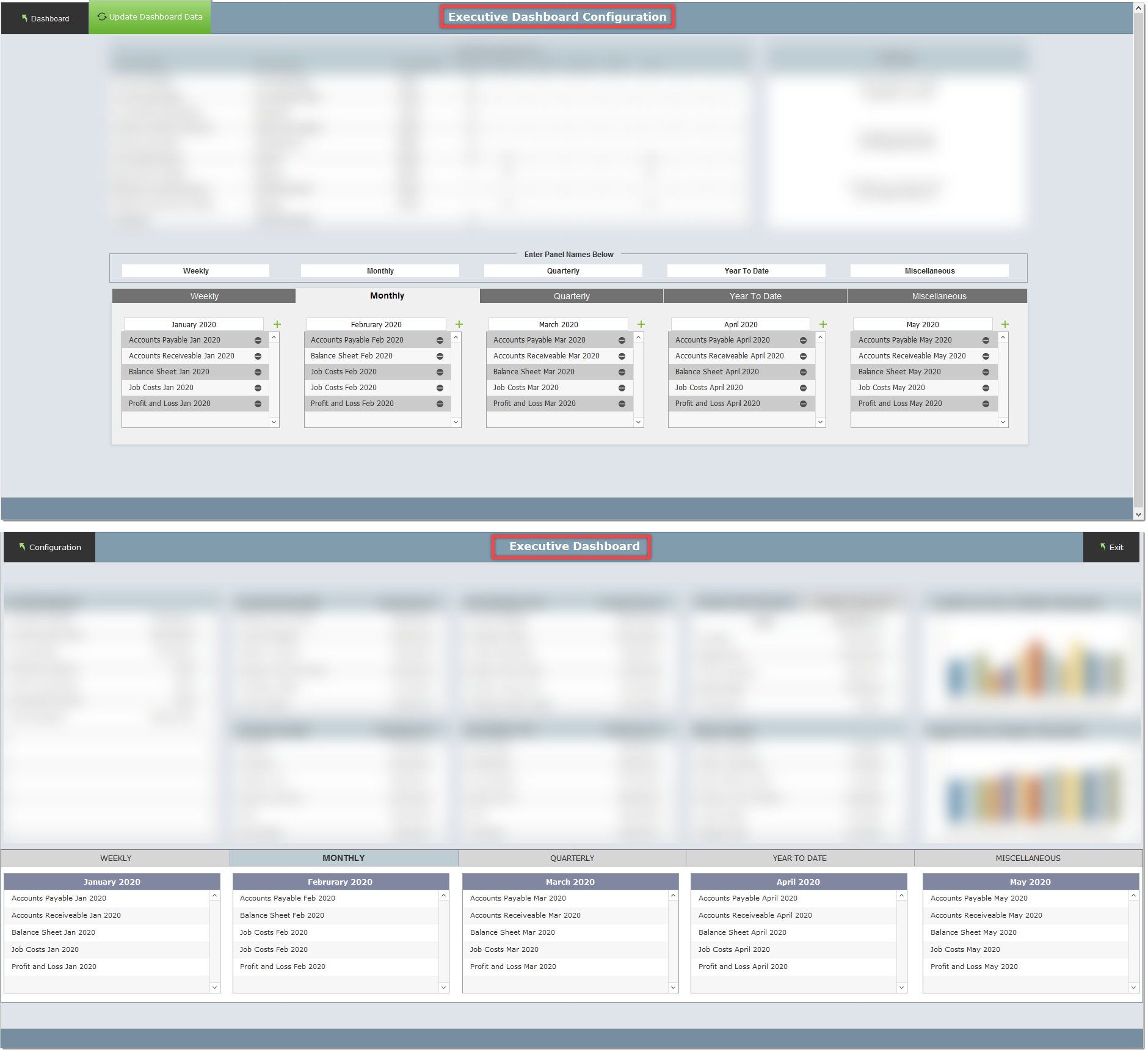Viewport: 1148px width, 1052px height.
Task: Remove Balance Sheet April 2020 with minus icon
Action: point(803,372)
